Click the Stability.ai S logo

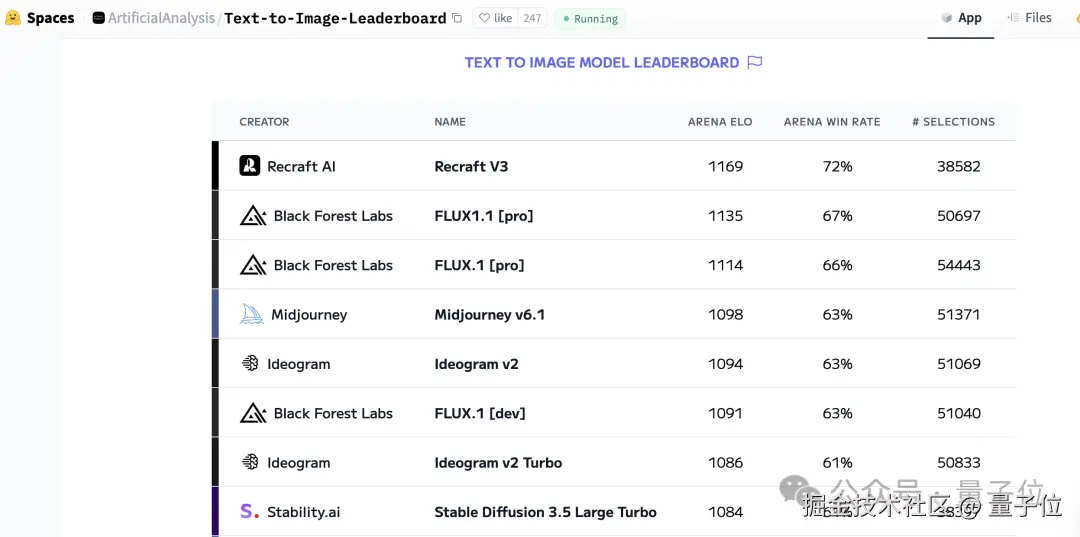click(249, 512)
